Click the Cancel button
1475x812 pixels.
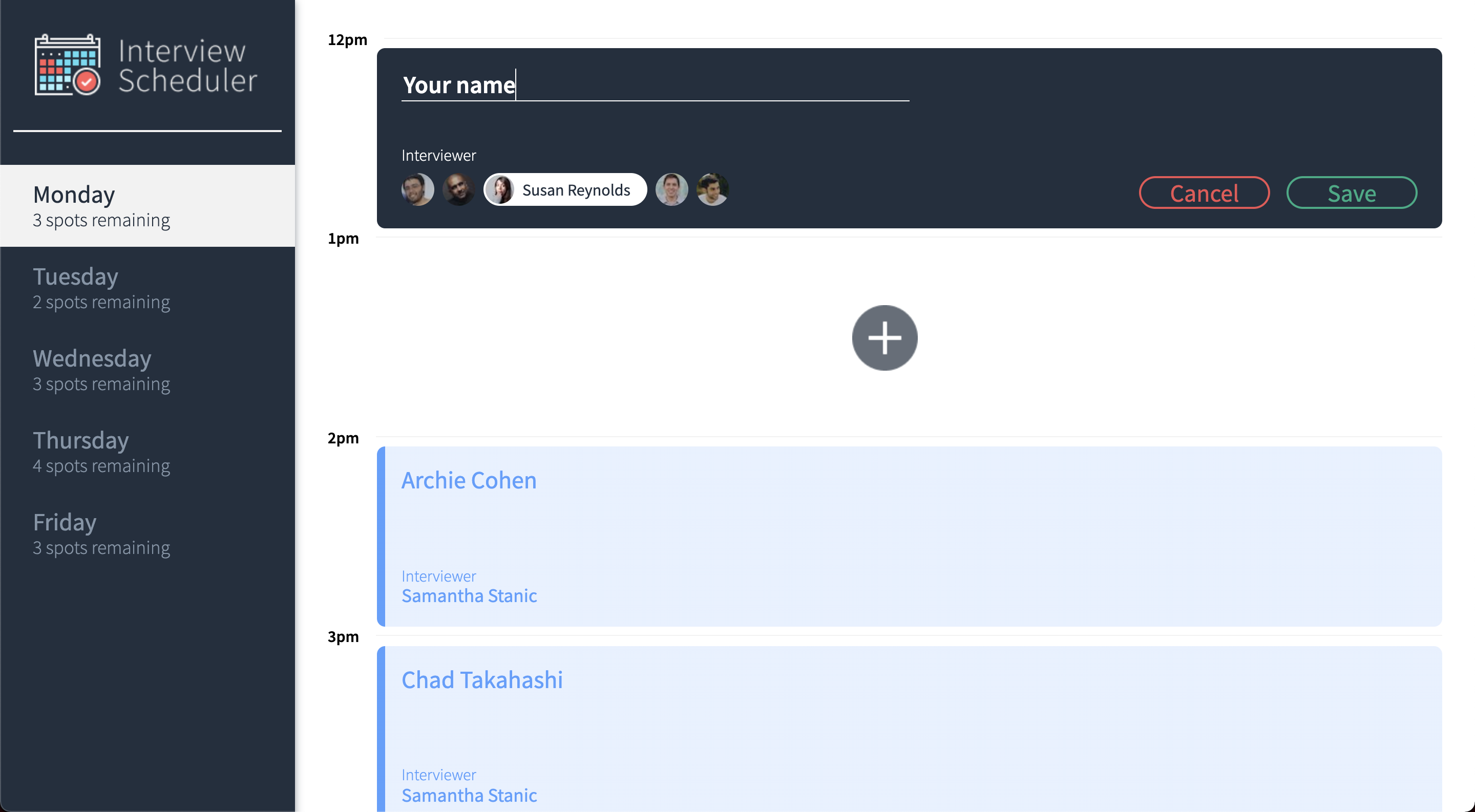tap(1204, 193)
